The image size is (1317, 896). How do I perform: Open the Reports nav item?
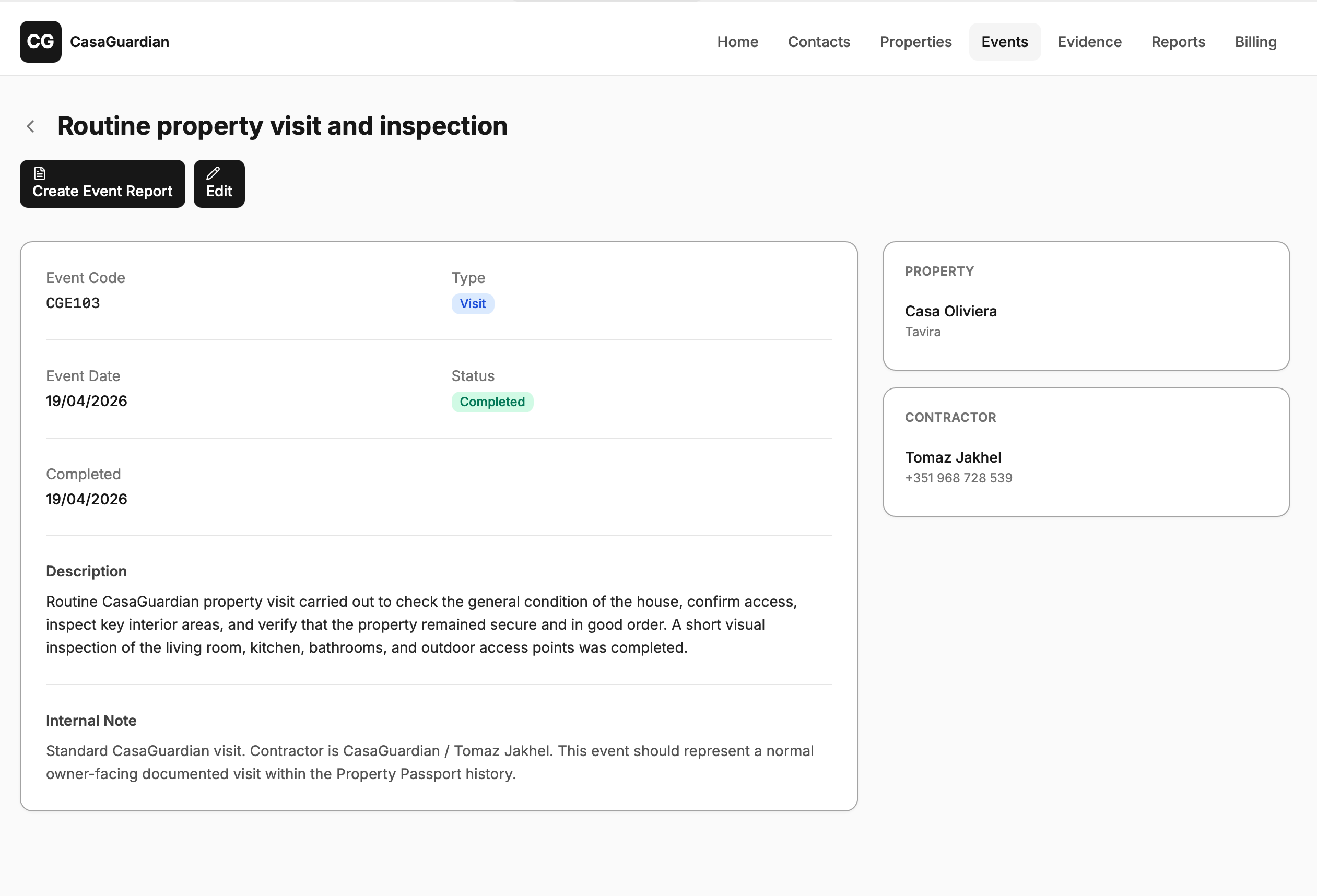[1178, 41]
